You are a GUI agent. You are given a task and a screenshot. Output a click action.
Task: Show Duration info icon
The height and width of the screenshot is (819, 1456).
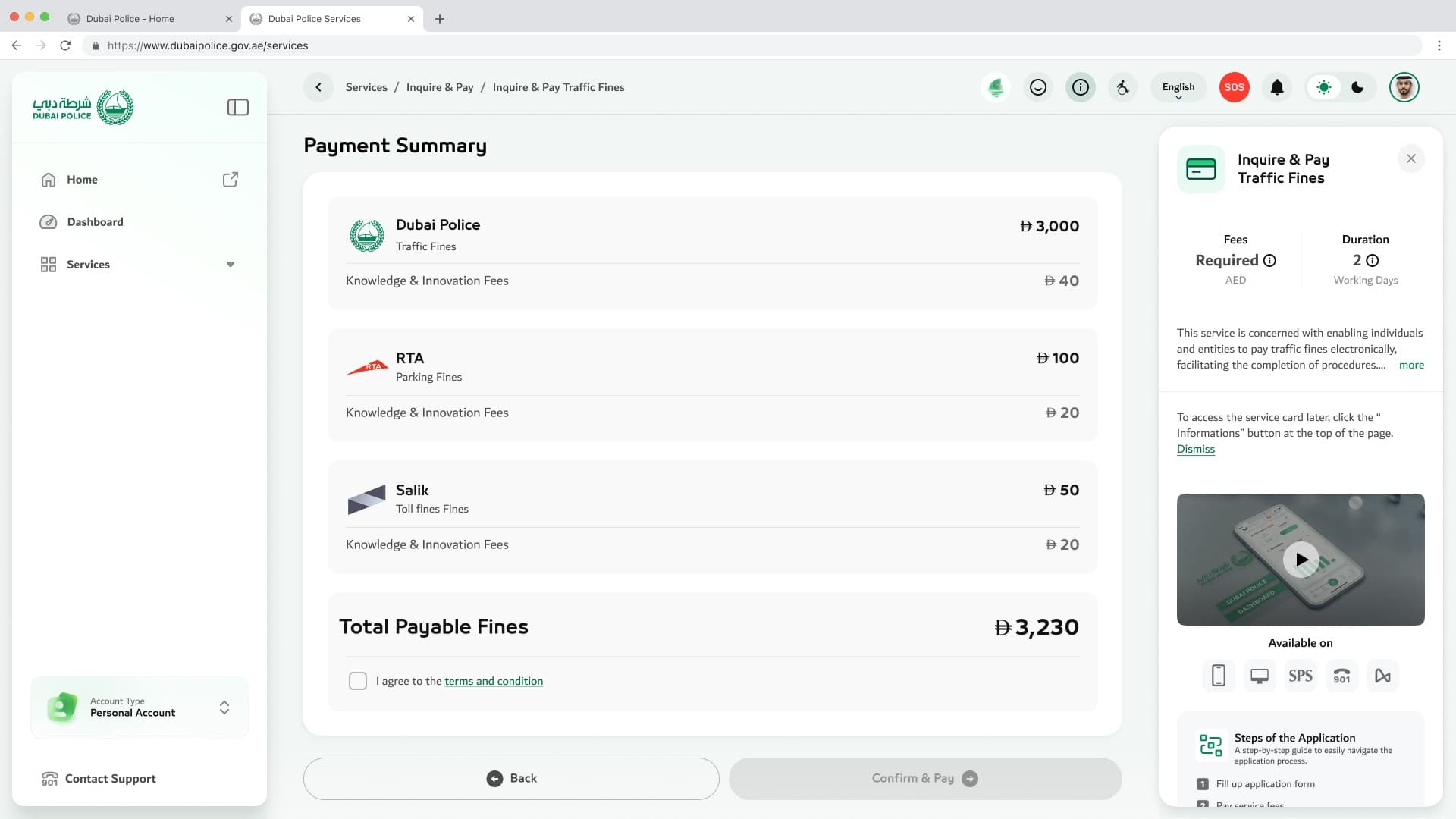pos(1373,261)
